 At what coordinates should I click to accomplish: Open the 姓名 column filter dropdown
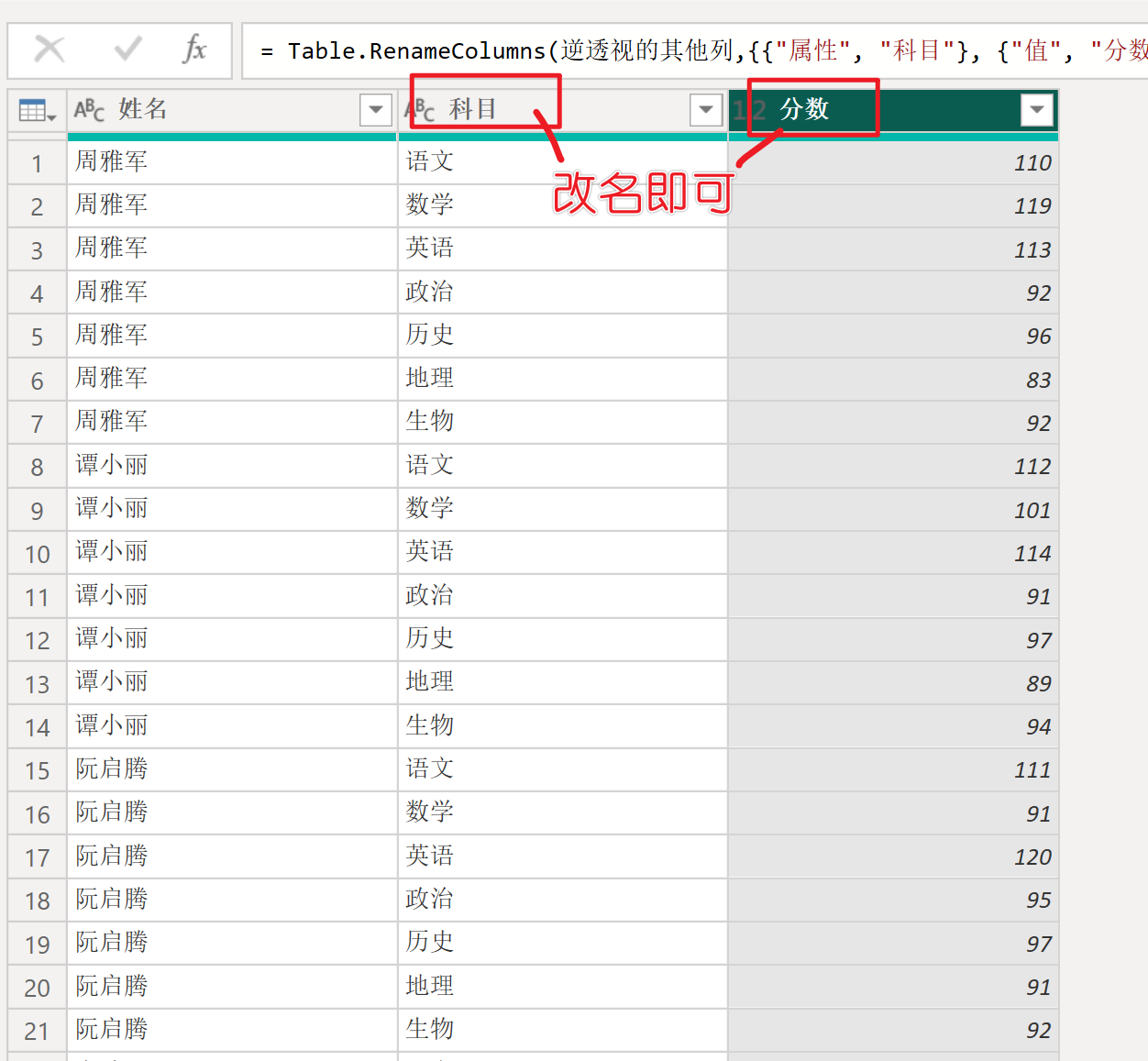pos(375,110)
